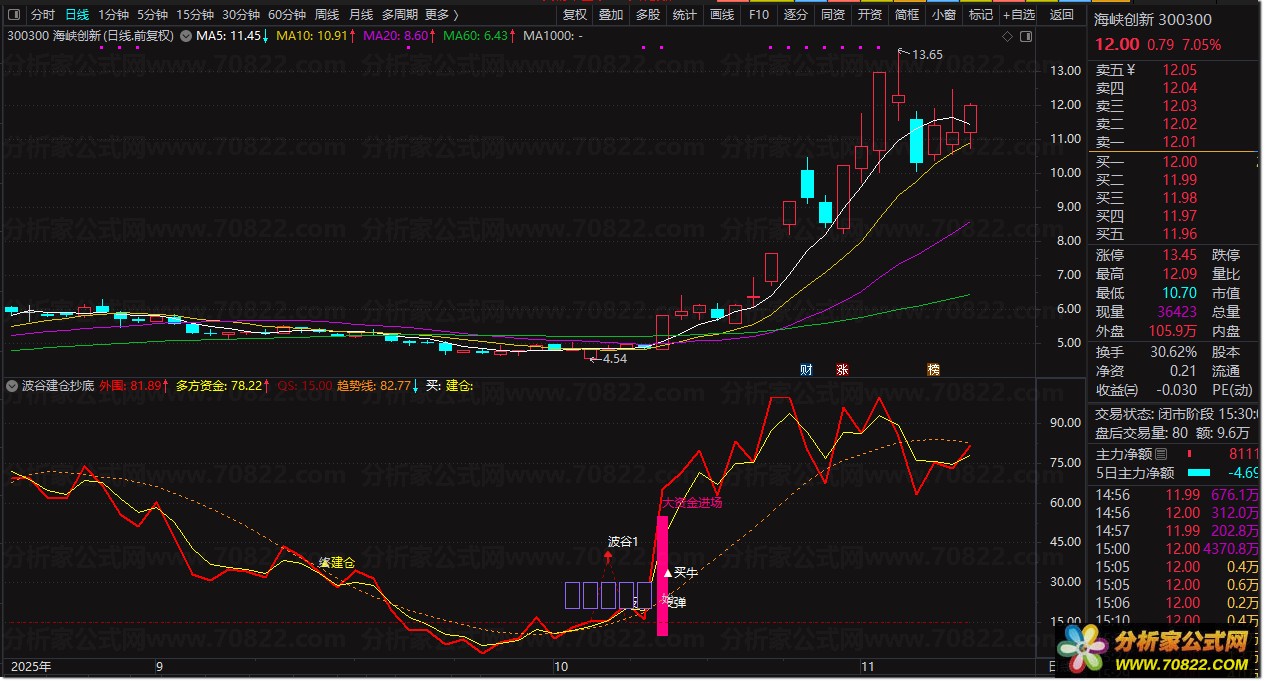The height and width of the screenshot is (681, 1265).
Task: Click the 交易状态 闭市阶段 status row
Action: [1173, 414]
